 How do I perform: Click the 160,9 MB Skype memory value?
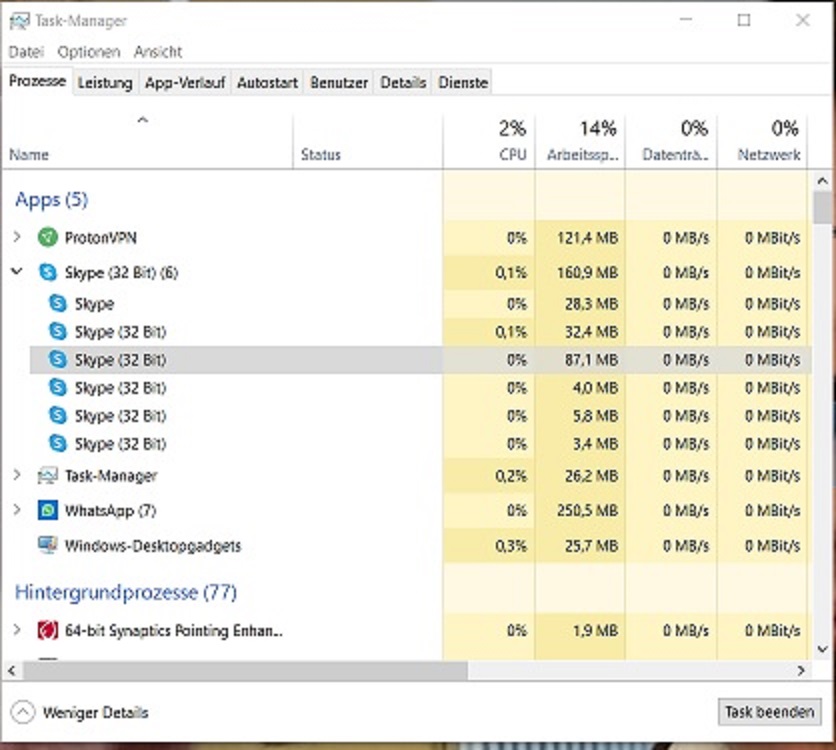coord(588,273)
